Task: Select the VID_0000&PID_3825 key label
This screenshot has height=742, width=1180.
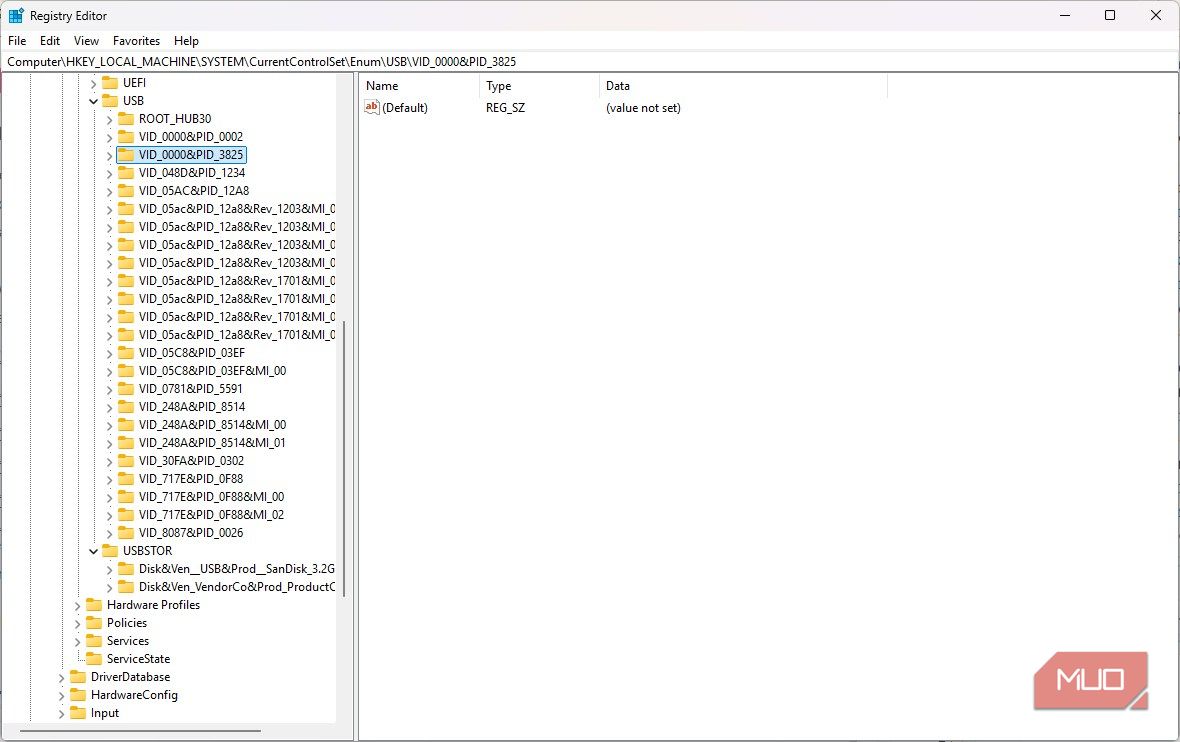Action: (x=191, y=155)
